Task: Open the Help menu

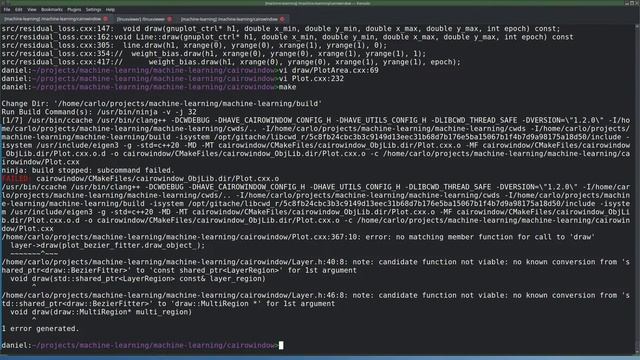Action: (x=110, y=9)
